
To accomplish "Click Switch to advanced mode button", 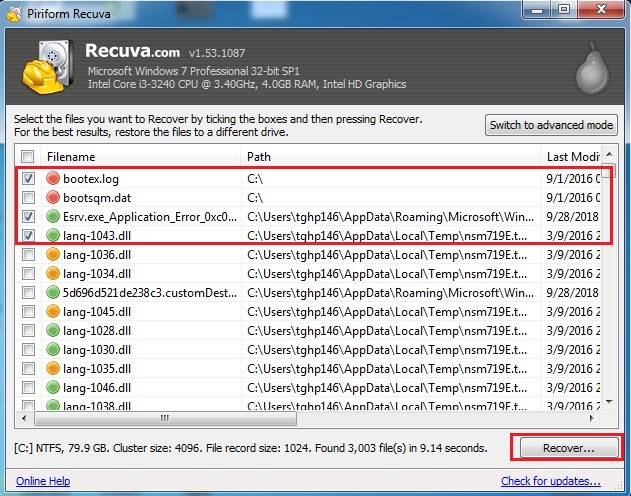I will click(551, 125).
